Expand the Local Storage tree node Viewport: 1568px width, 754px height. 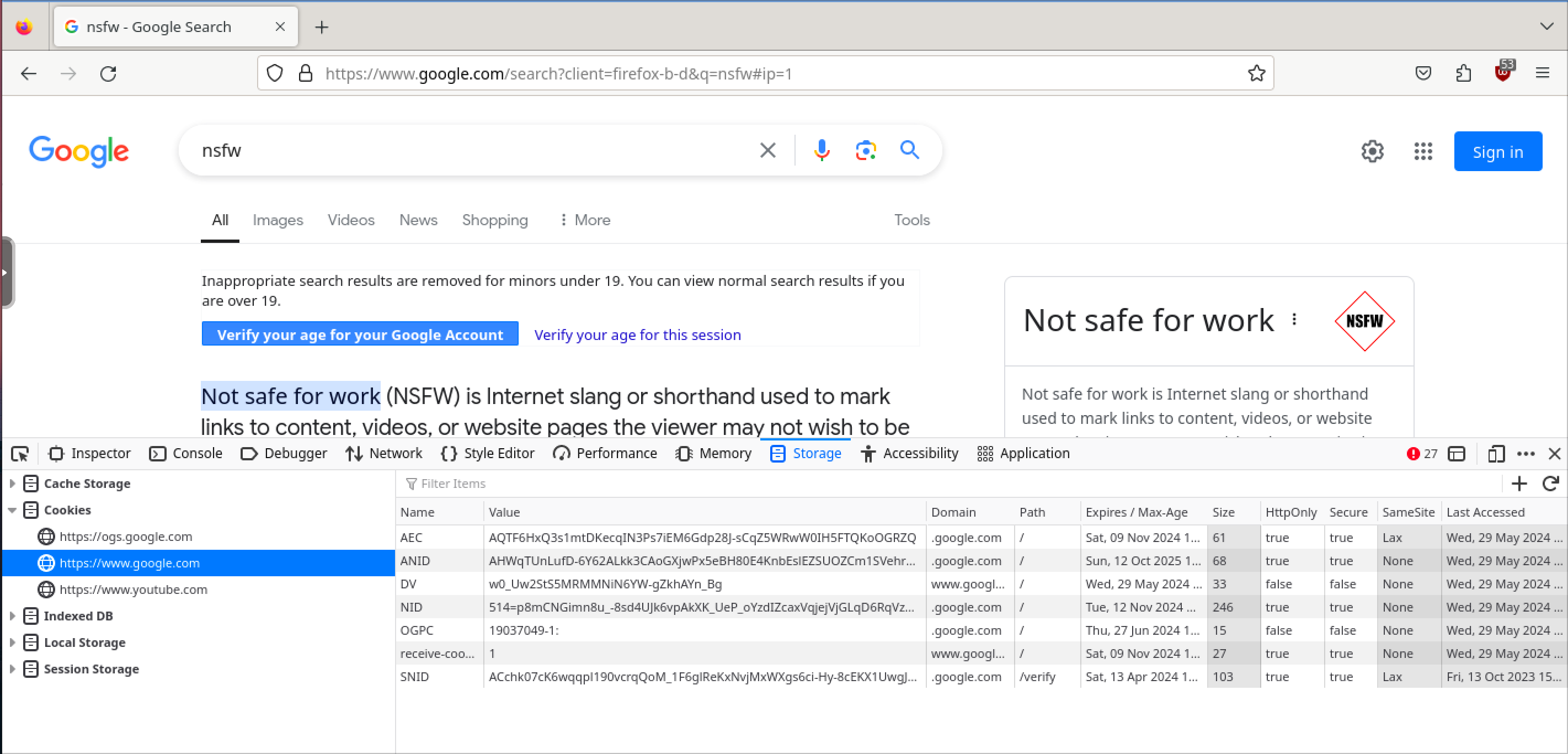tap(12, 643)
